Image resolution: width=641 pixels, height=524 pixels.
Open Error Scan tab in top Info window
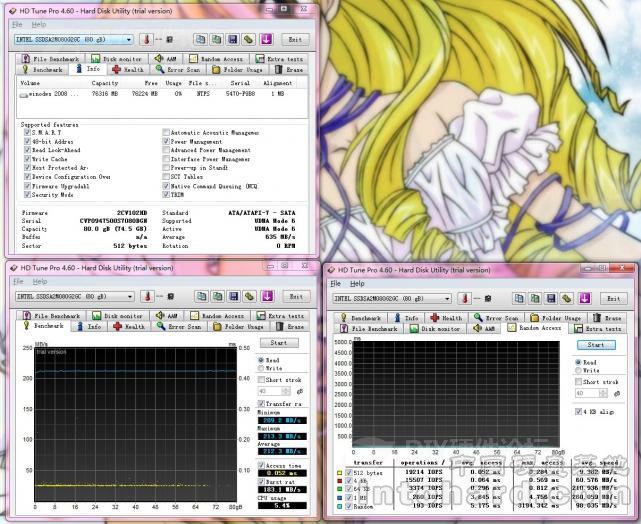(178, 69)
